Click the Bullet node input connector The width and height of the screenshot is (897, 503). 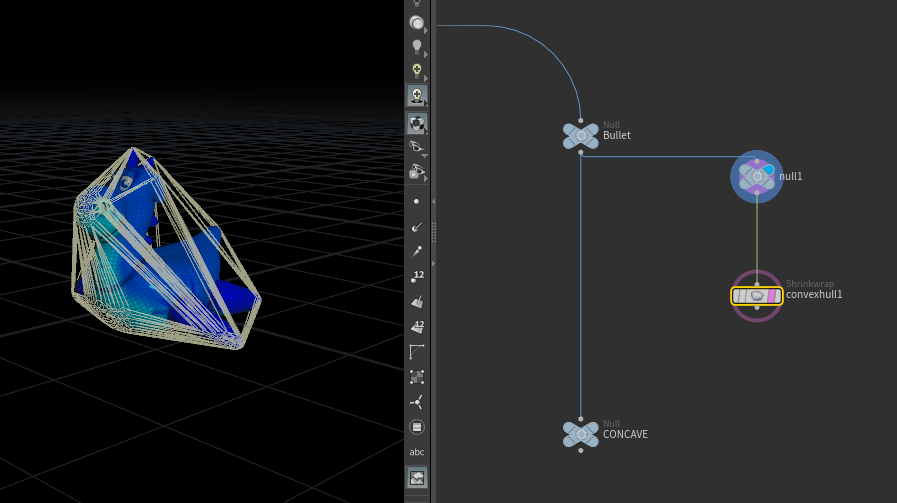tap(581, 121)
